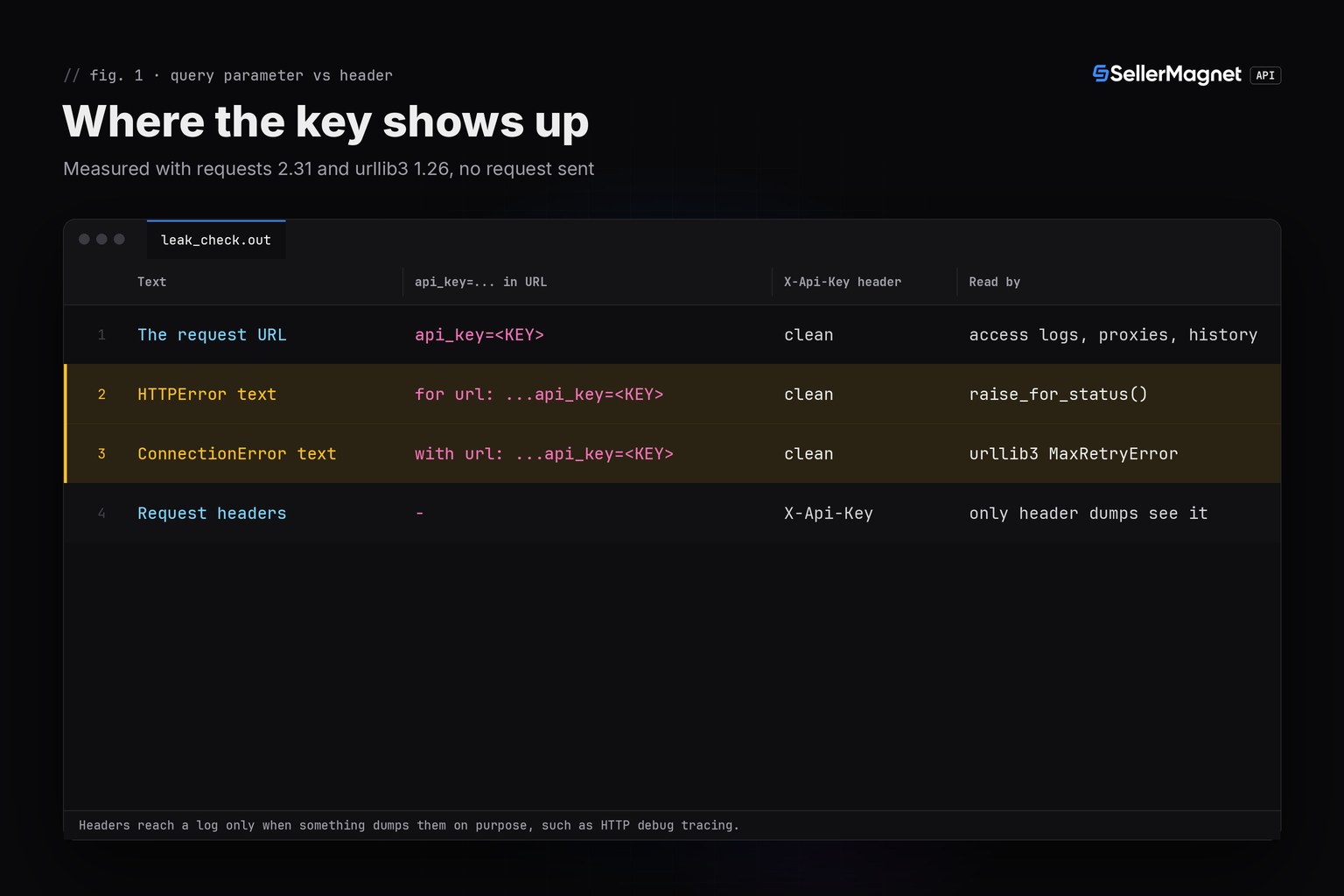Click the "only header dumps see it" cell
Viewport: 1344px width, 896px height.
pos(1088,514)
